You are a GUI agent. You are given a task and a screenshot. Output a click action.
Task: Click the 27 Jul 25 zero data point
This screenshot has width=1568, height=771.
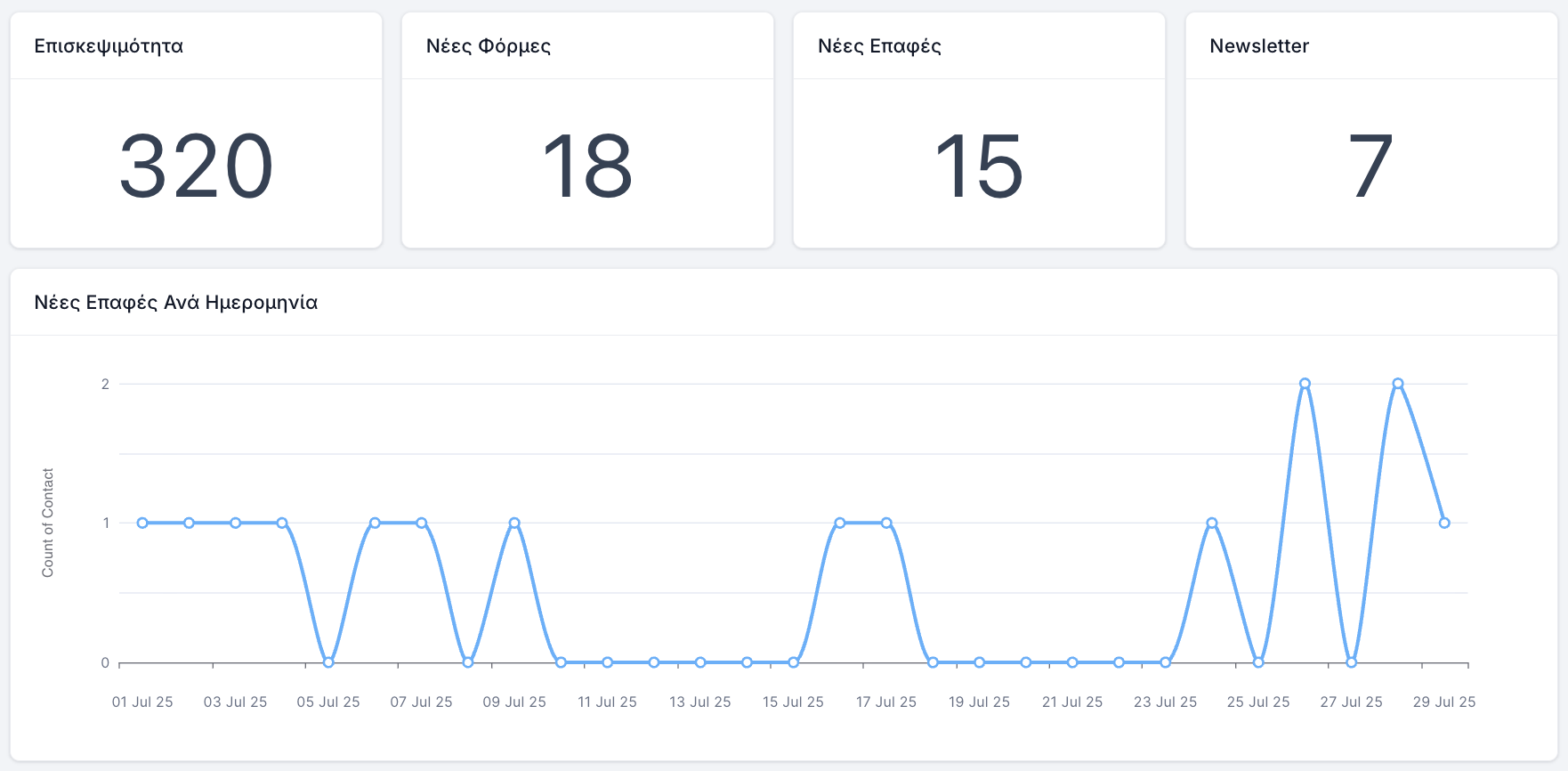(1351, 662)
